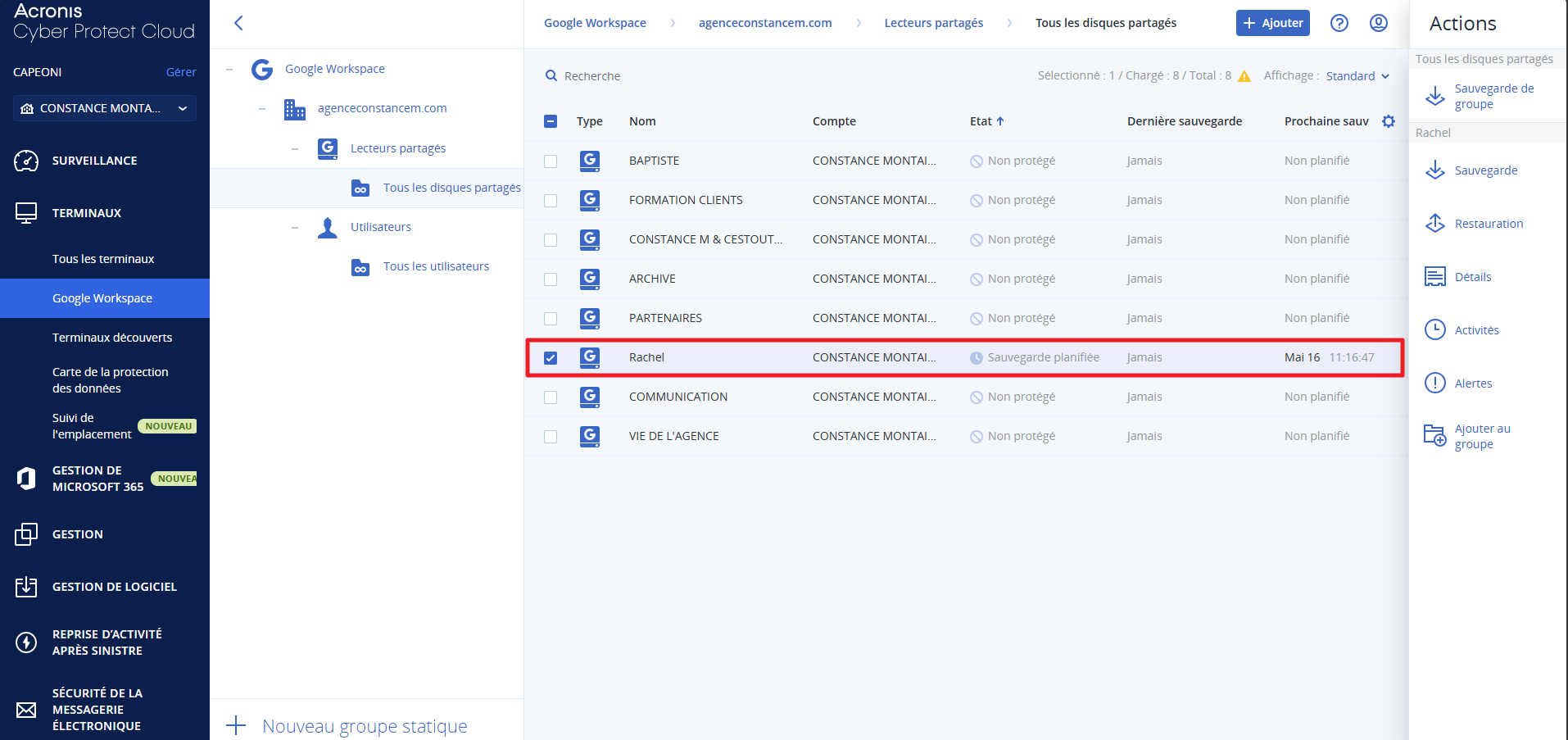Open Carte de la protection des données

tap(111, 380)
